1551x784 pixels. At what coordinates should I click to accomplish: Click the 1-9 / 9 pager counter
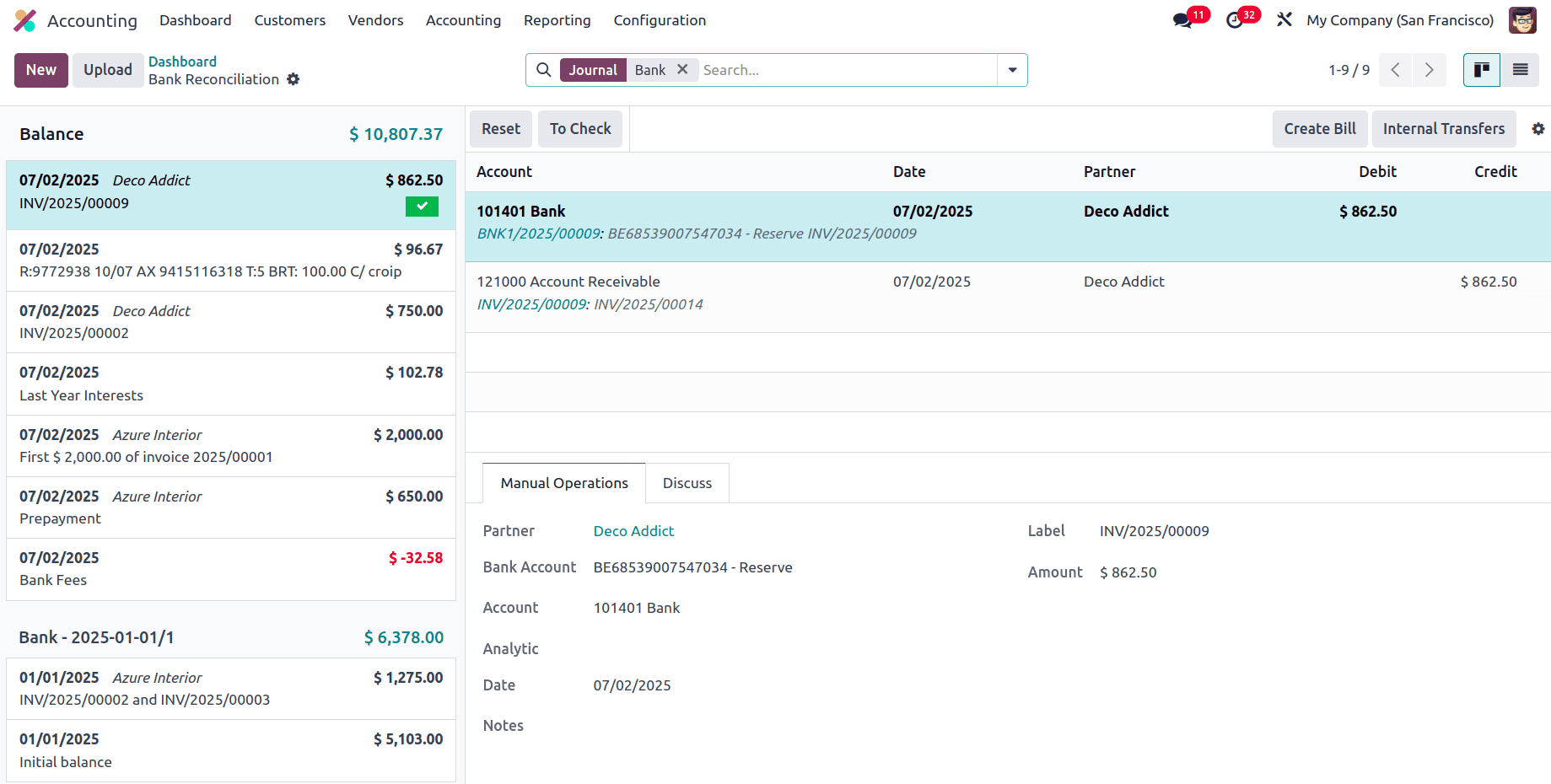(1349, 70)
